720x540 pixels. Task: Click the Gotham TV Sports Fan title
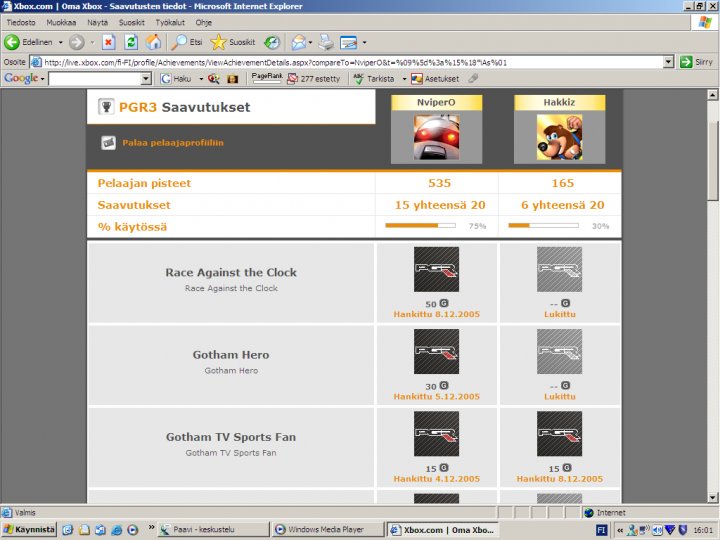pyautogui.click(x=231, y=437)
